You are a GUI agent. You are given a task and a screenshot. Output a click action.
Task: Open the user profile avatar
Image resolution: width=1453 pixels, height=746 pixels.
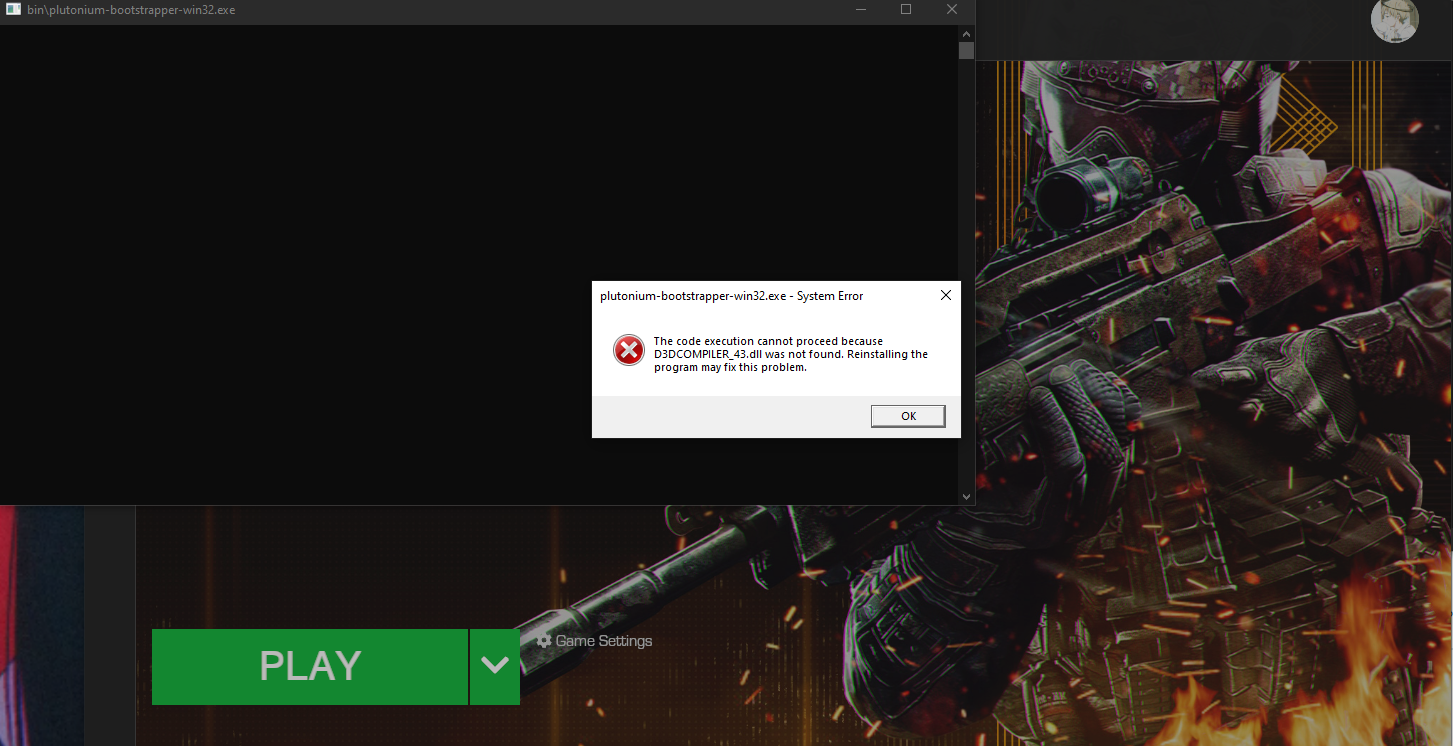click(x=1394, y=20)
